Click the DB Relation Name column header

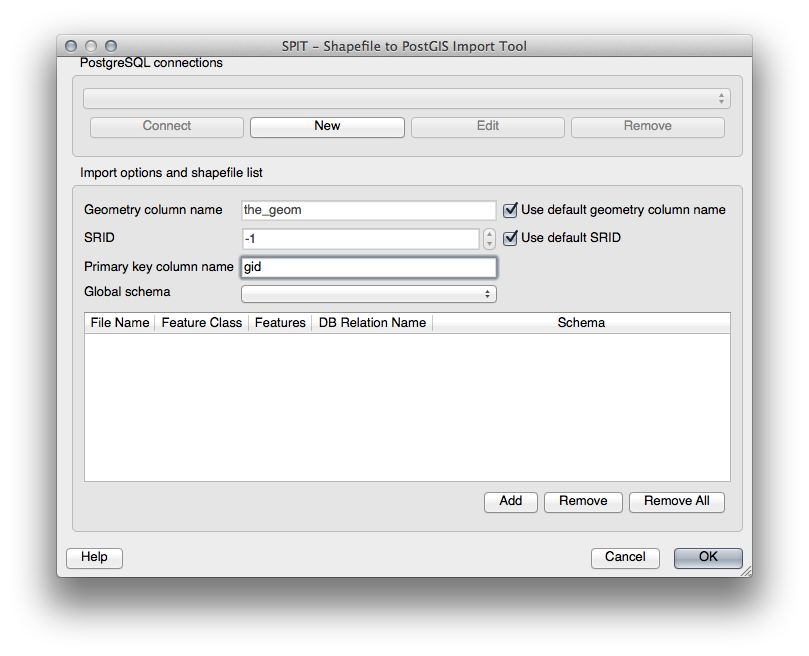click(x=372, y=323)
